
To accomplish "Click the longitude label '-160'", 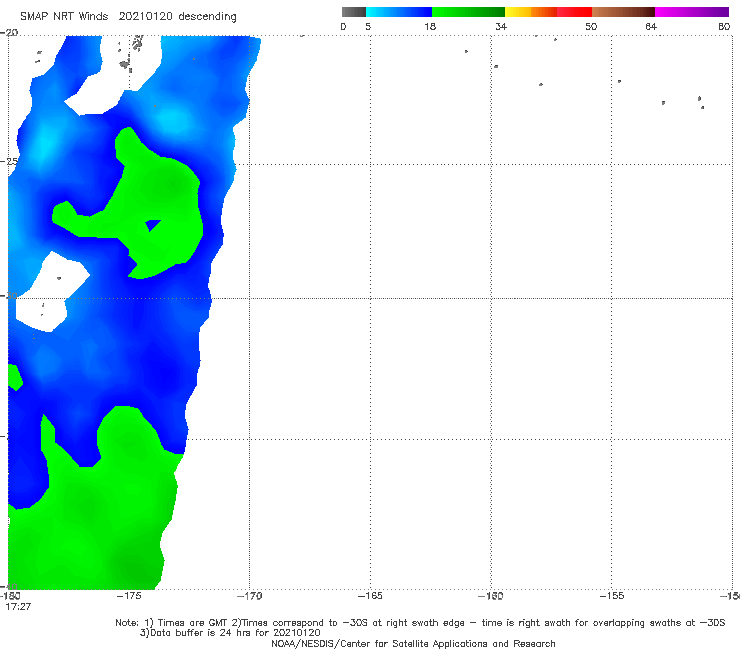I will pos(491,596).
